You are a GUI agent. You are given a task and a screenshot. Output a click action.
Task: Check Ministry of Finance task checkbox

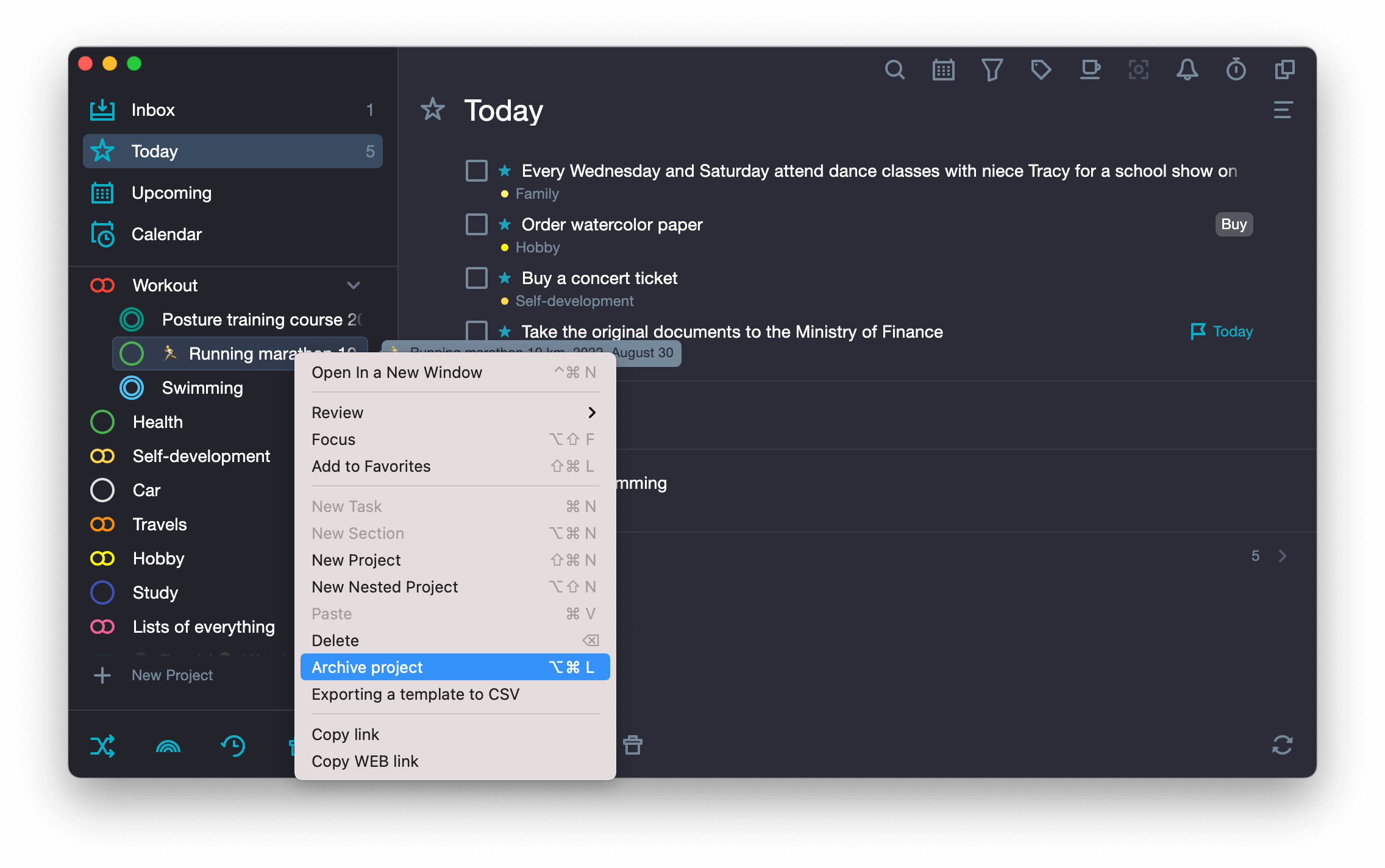(x=477, y=330)
